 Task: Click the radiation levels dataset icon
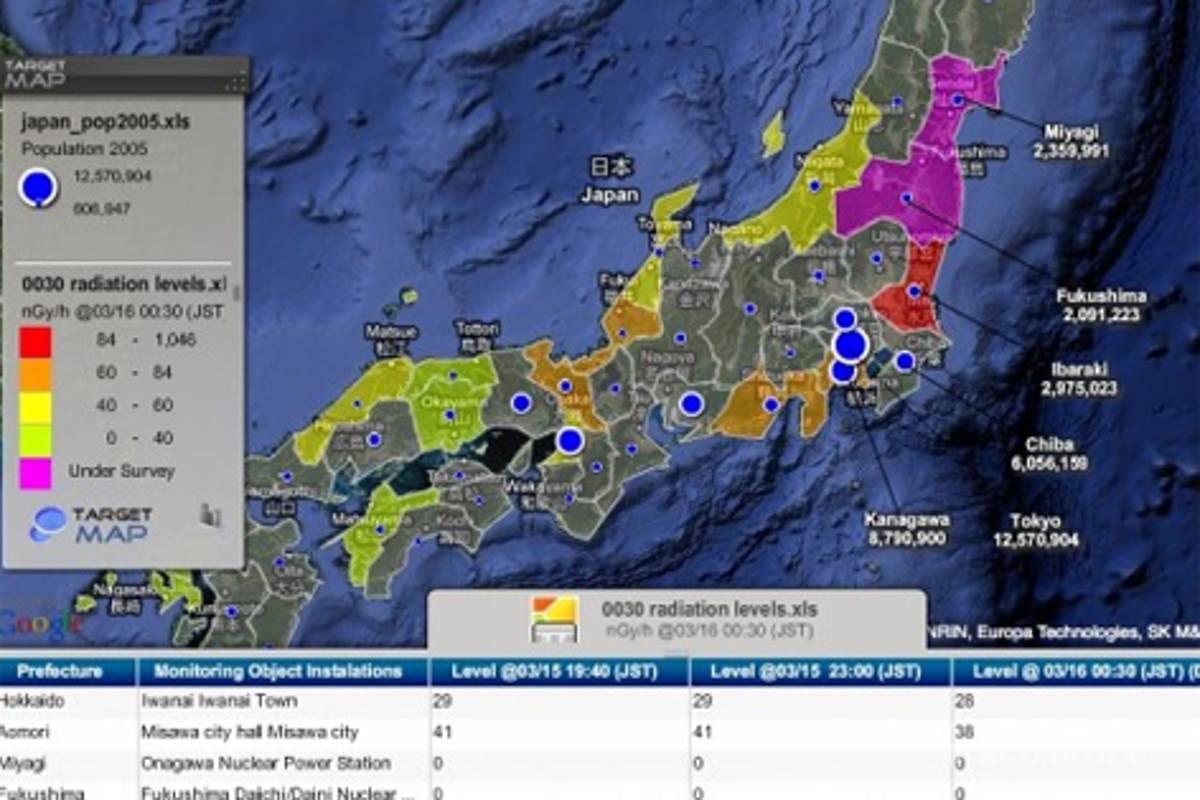pyautogui.click(x=555, y=619)
